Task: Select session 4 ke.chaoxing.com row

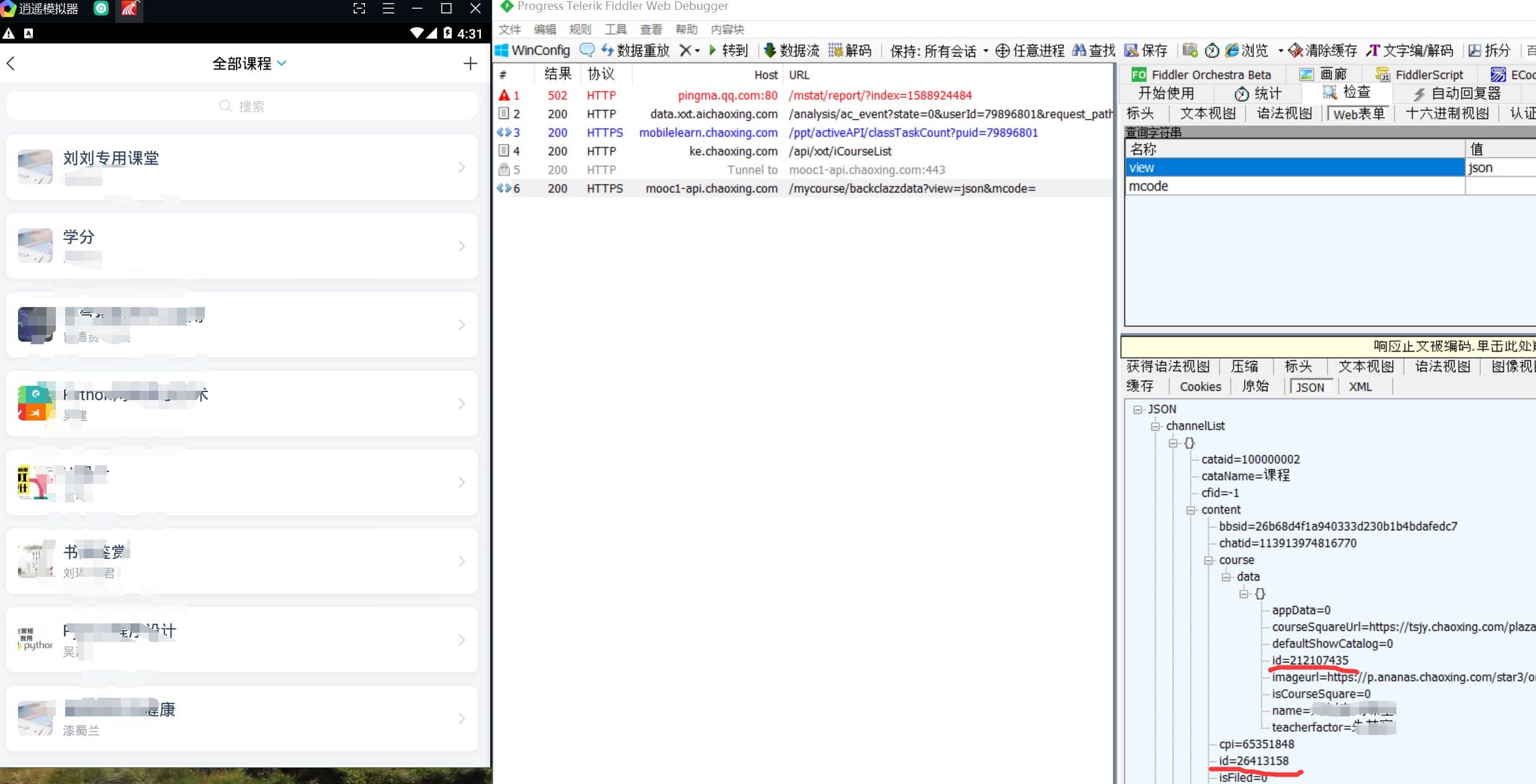Action: (x=804, y=151)
